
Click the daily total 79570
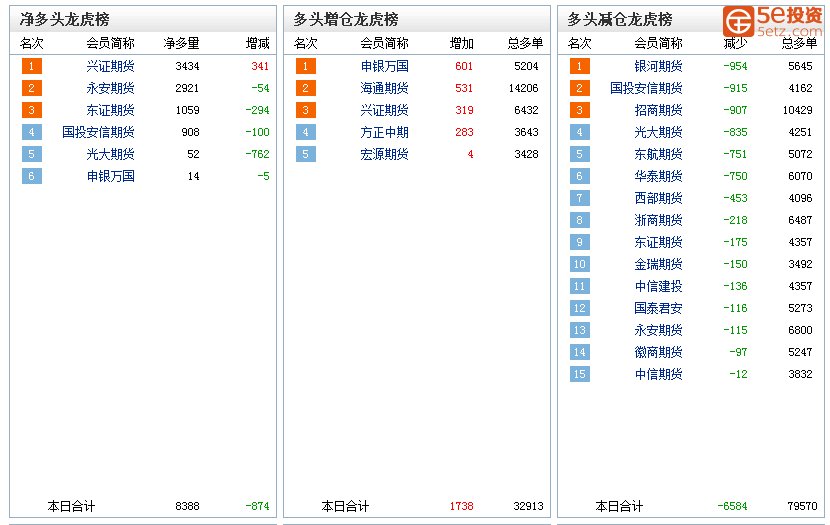point(802,506)
